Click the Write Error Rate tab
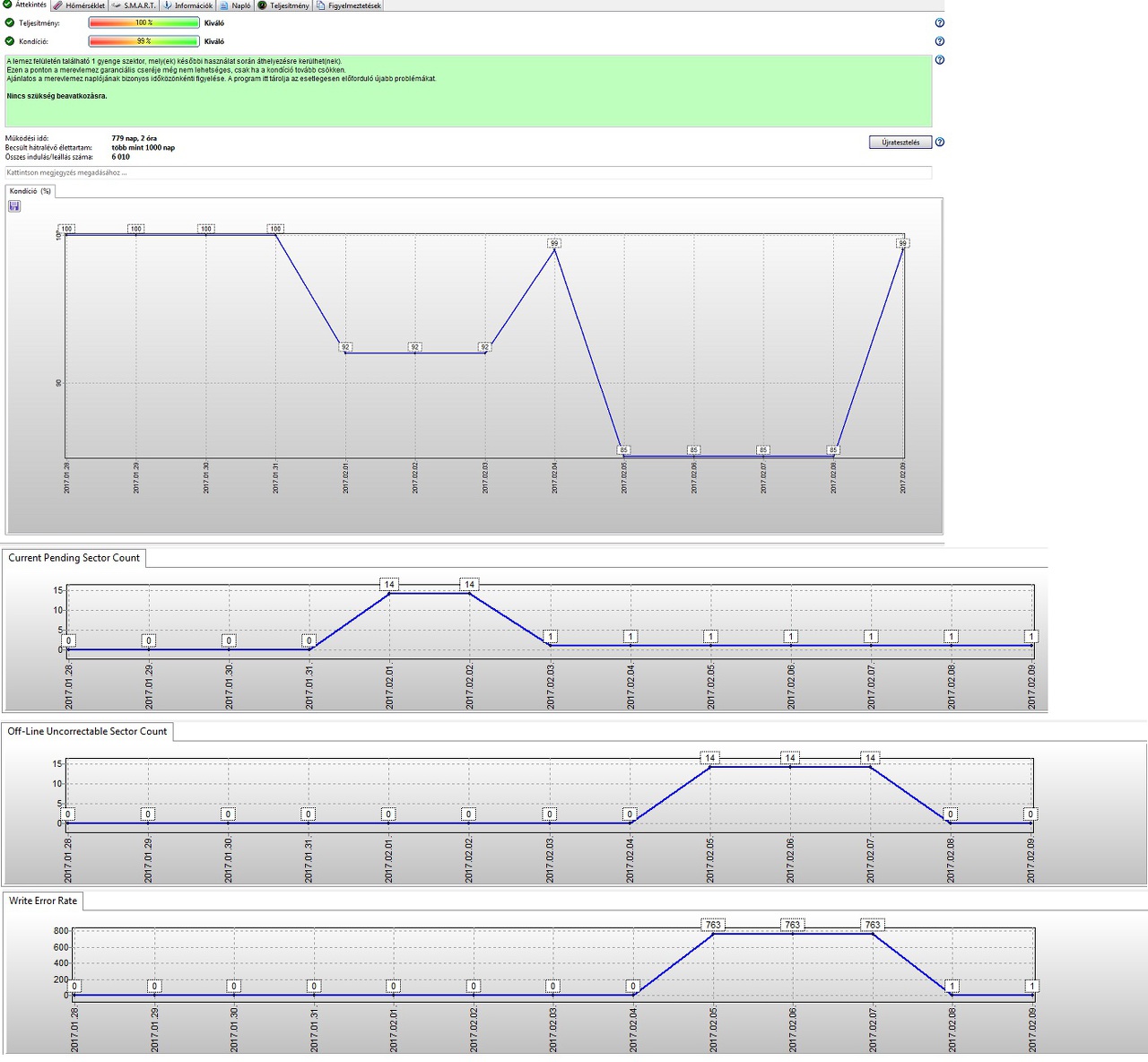The height and width of the screenshot is (1062, 1148). (x=43, y=901)
